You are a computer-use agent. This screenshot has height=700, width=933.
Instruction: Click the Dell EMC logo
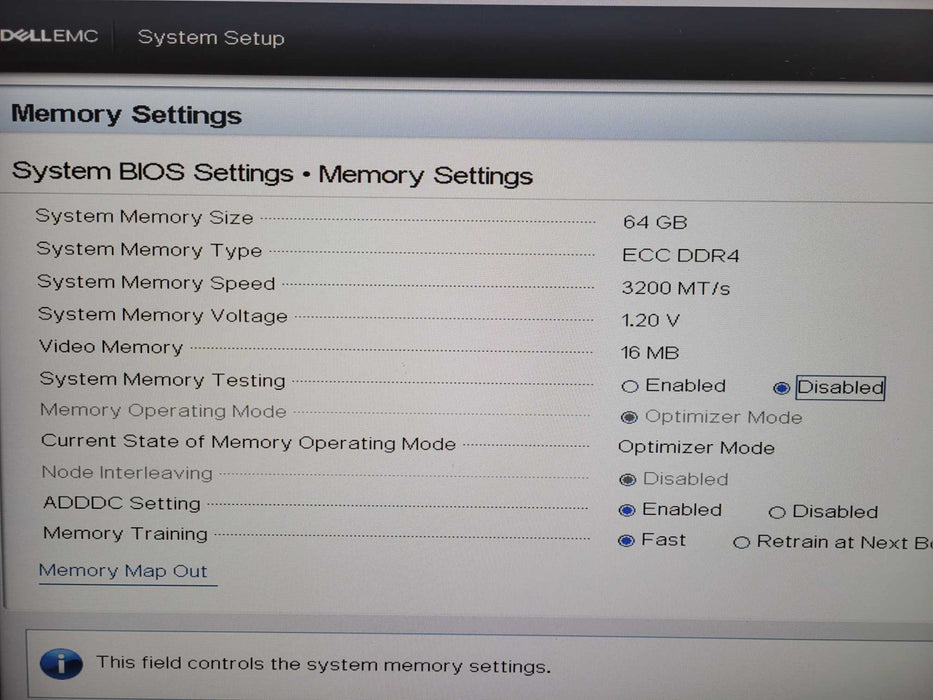[50, 34]
